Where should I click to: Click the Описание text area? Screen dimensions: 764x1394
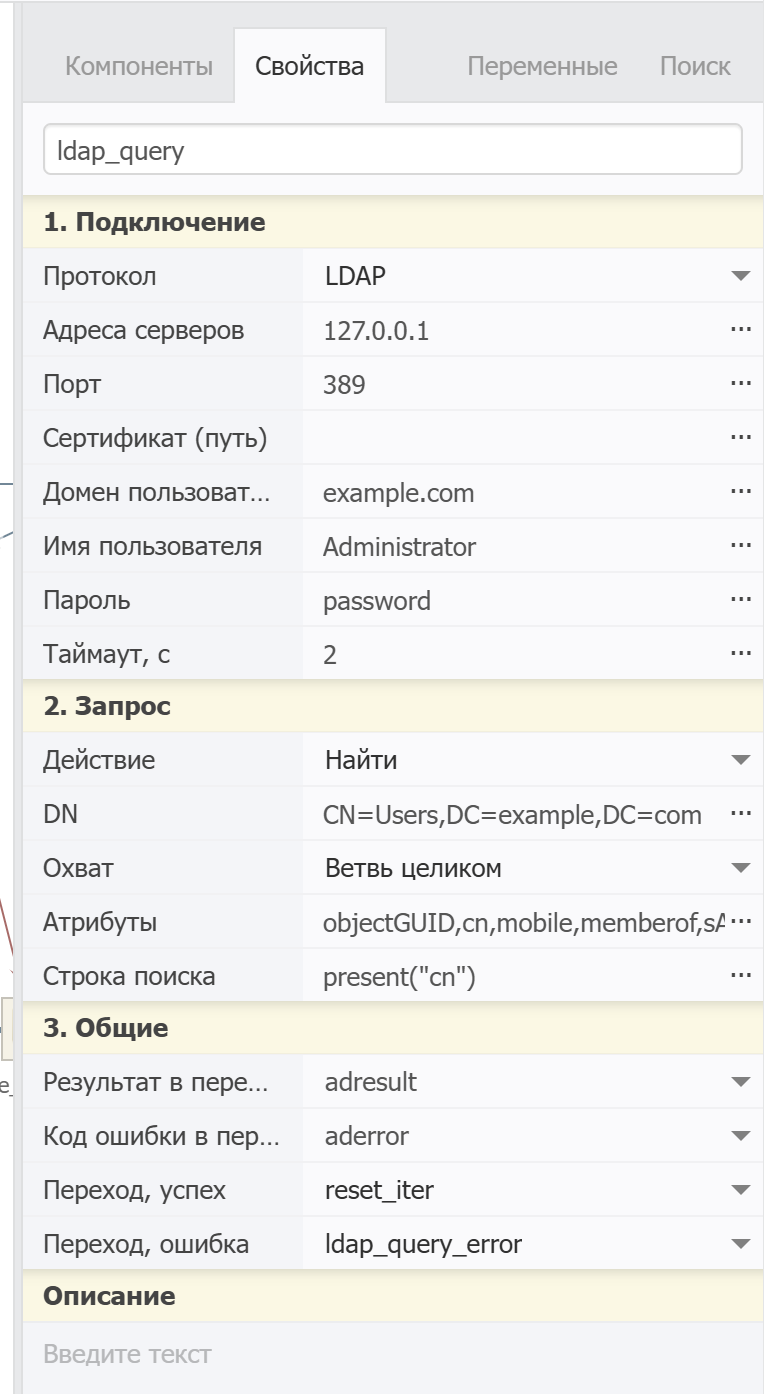392,1355
